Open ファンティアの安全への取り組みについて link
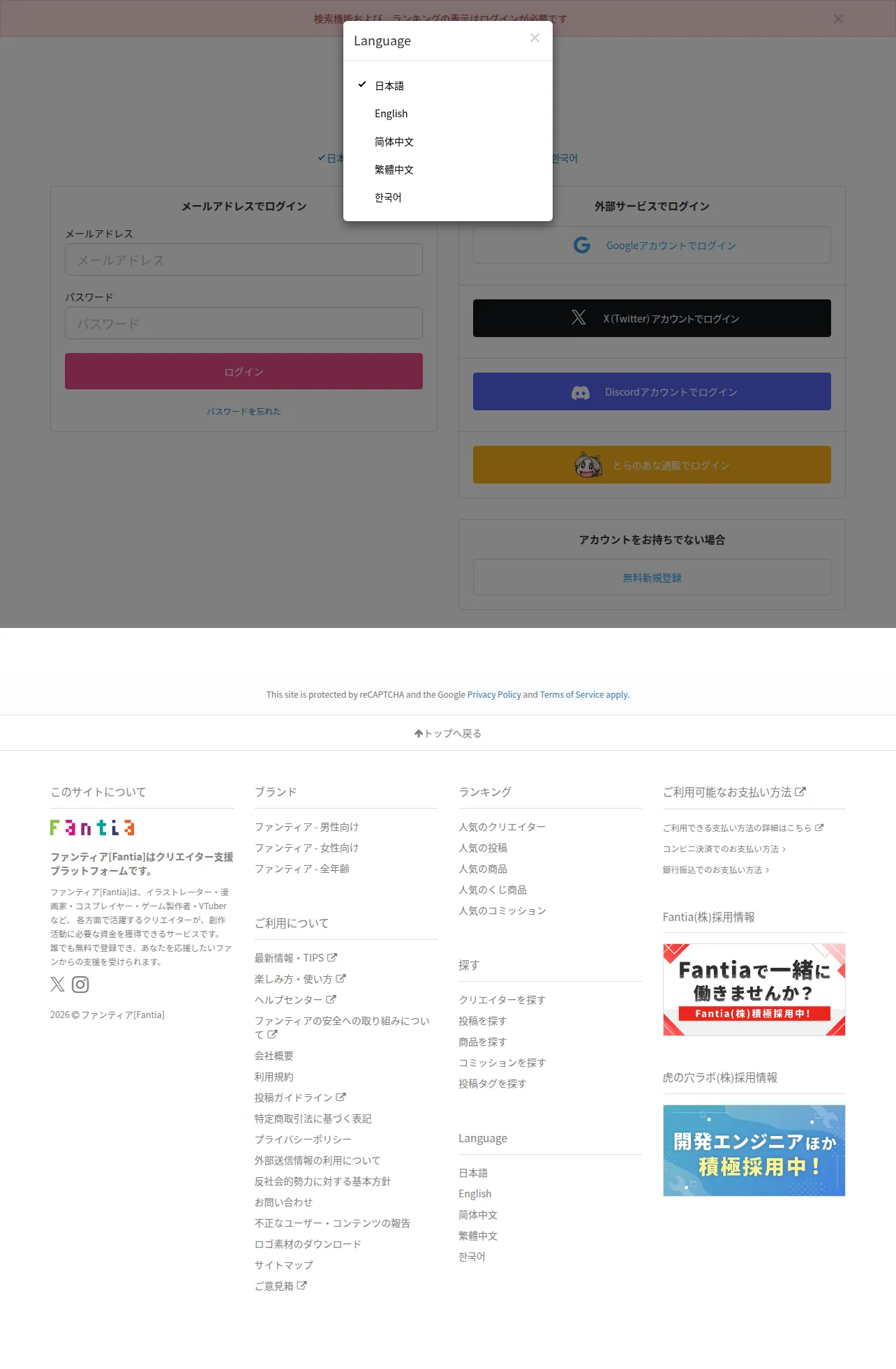This screenshot has height=1369, width=896. click(342, 1028)
